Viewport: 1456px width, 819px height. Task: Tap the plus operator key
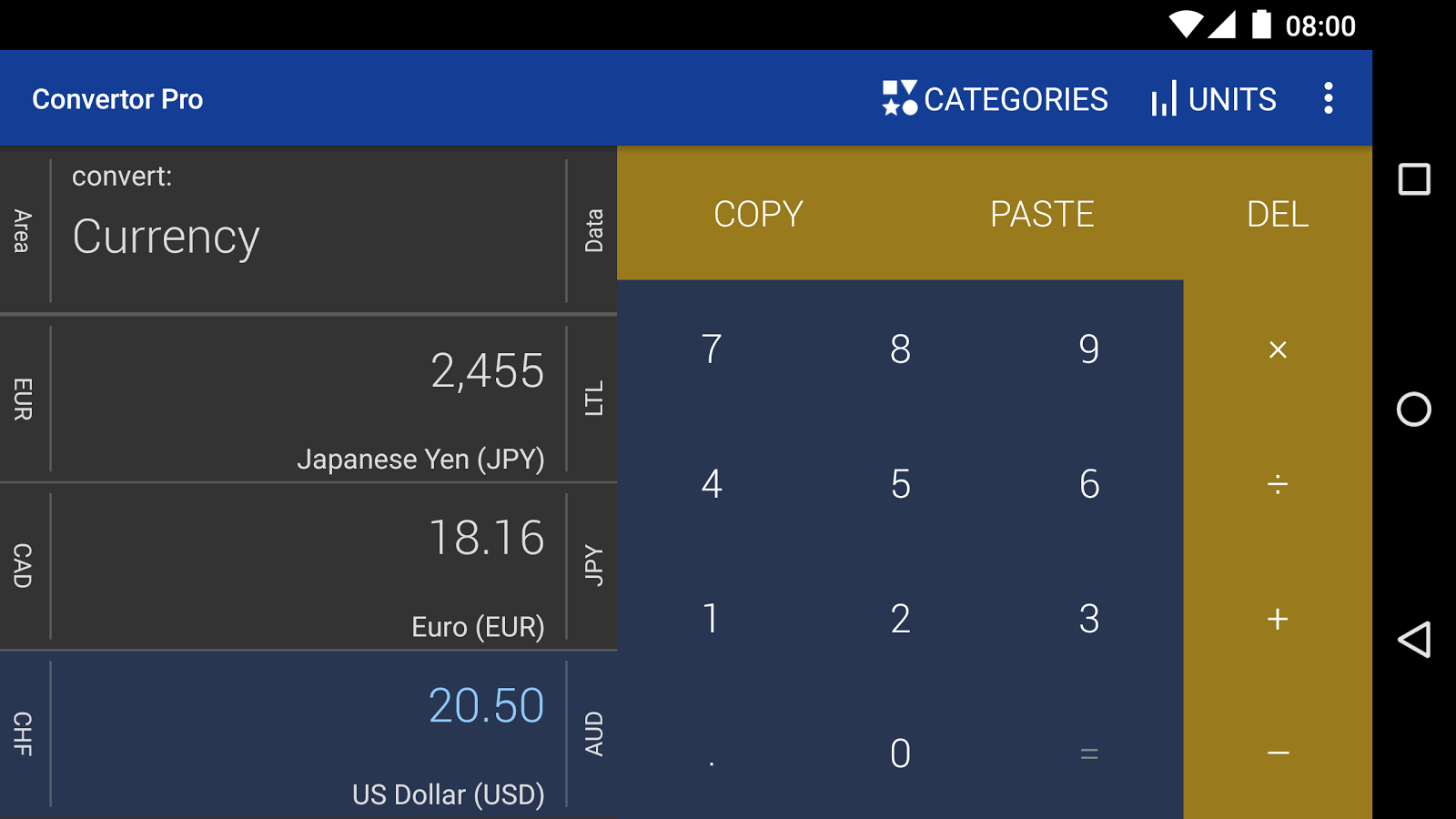tap(1278, 619)
